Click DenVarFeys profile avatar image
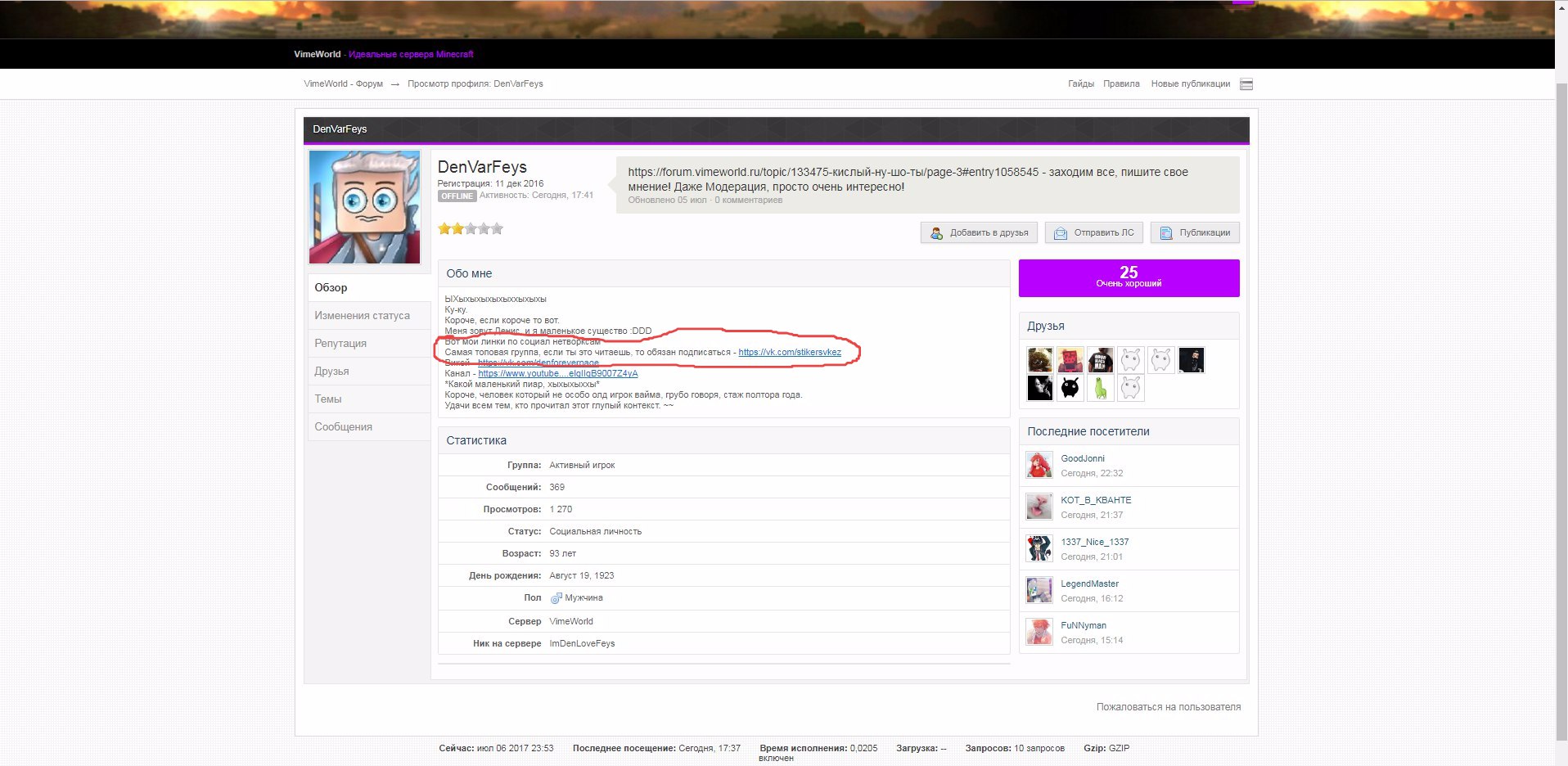Image resolution: width=1568 pixels, height=766 pixels. coord(364,207)
